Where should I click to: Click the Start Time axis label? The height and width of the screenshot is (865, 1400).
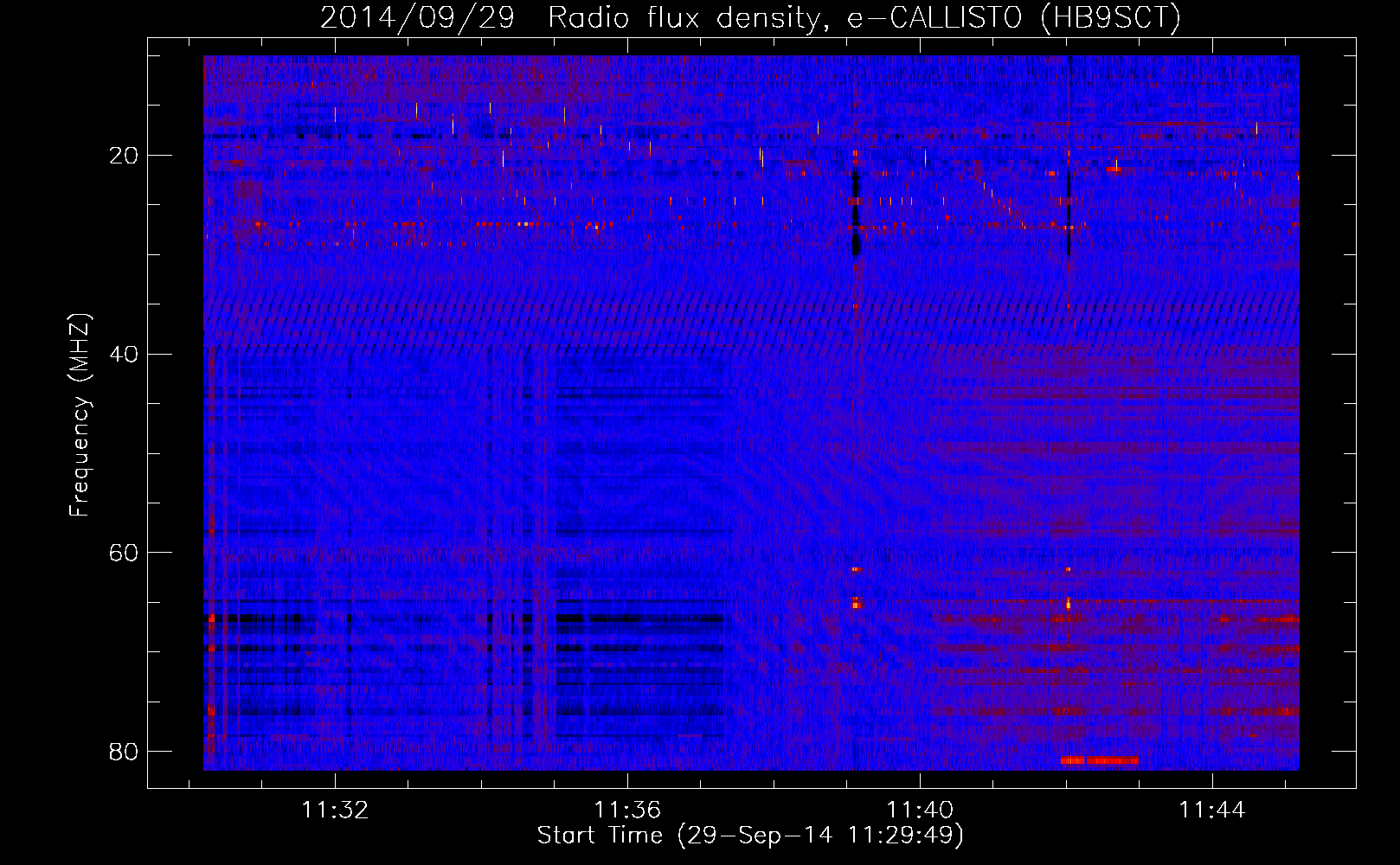(x=750, y=836)
